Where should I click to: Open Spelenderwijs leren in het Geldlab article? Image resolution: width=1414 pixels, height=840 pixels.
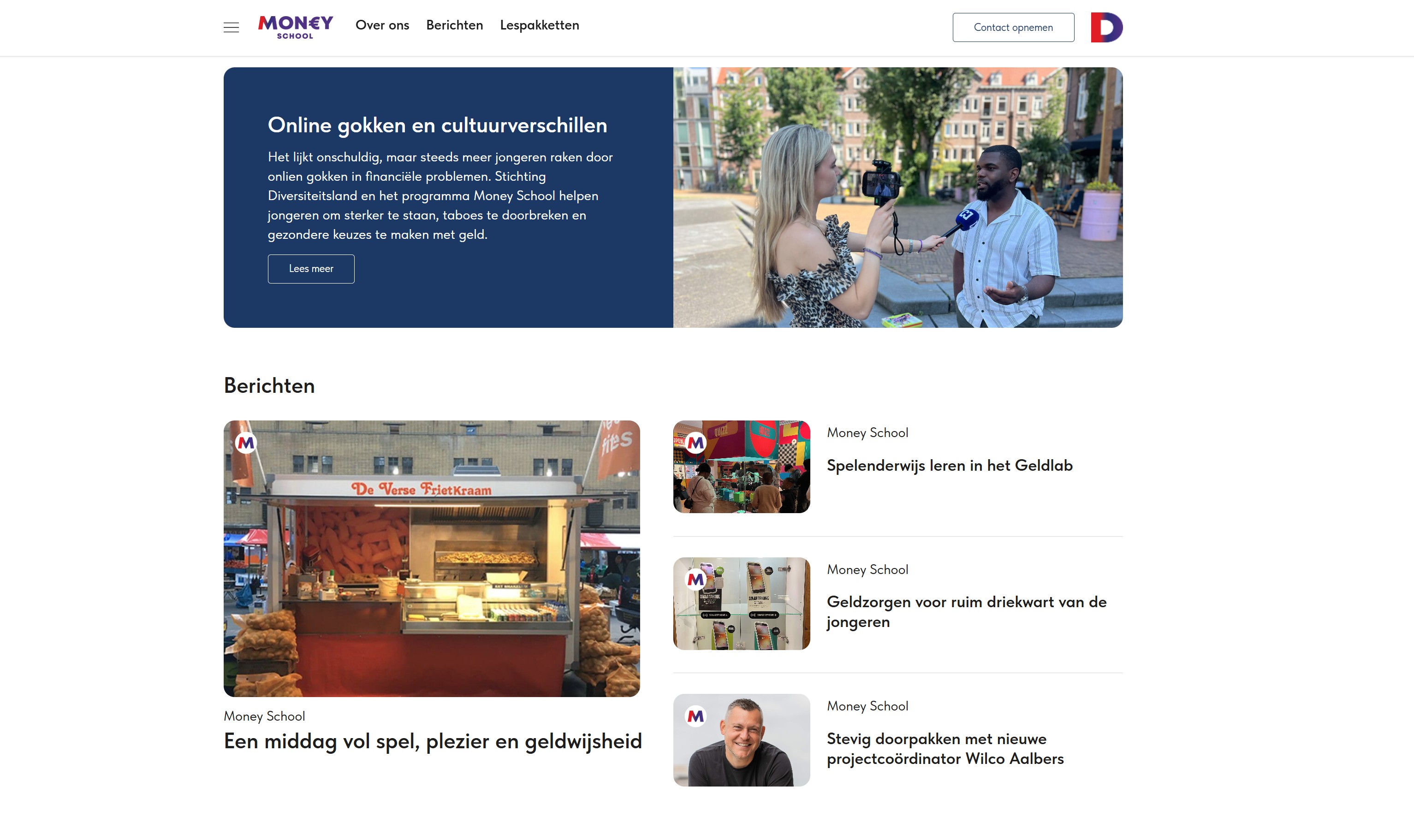(949, 465)
